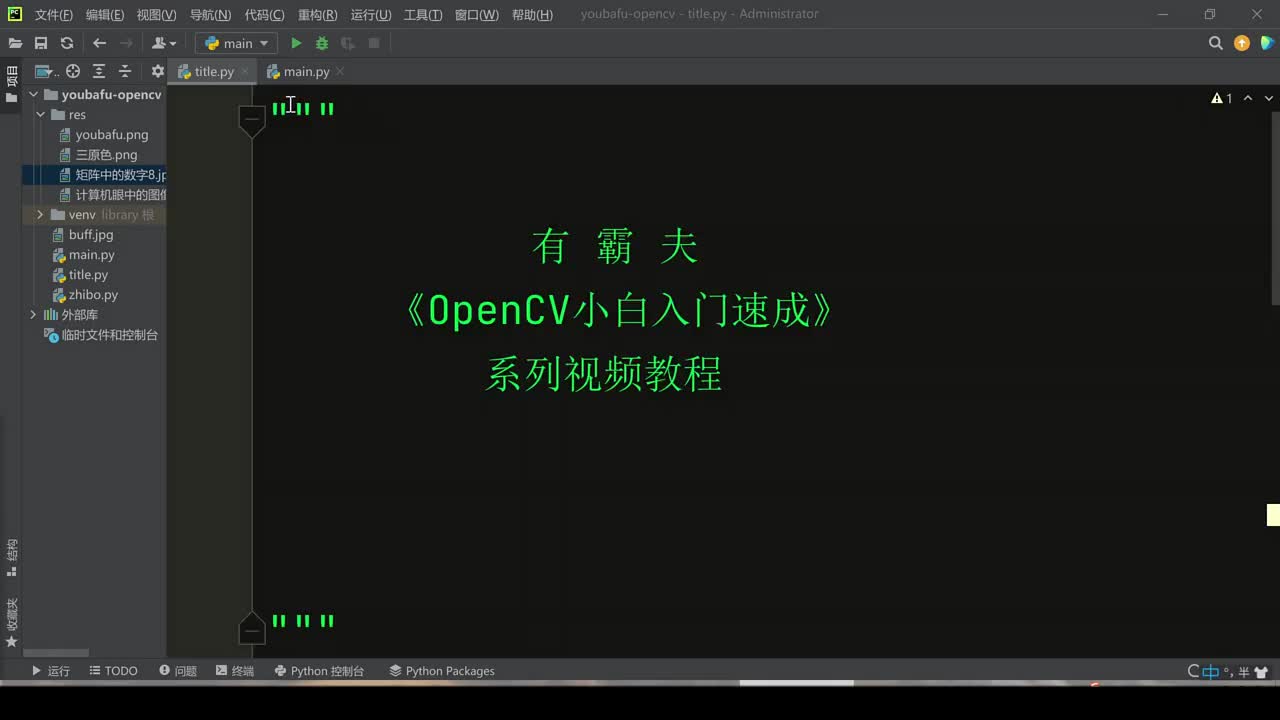Image resolution: width=1280 pixels, height=720 pixels.
Task: Expand the venv folder
Action: click(40, 215)
